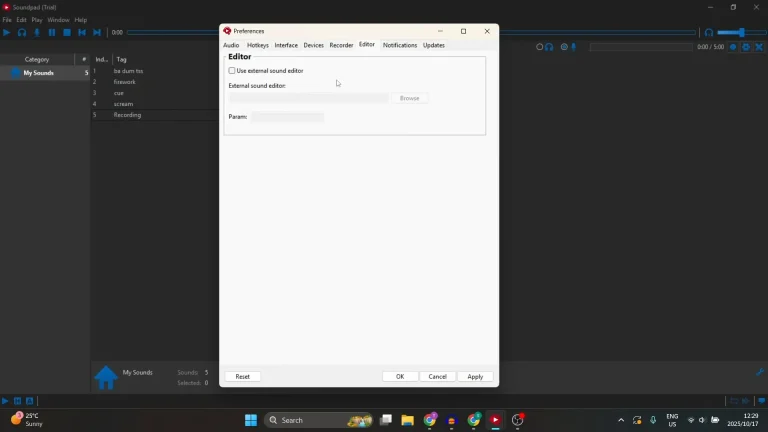
Task: Click the headphone icon in the recorder bar
Action: click(549, 47)
